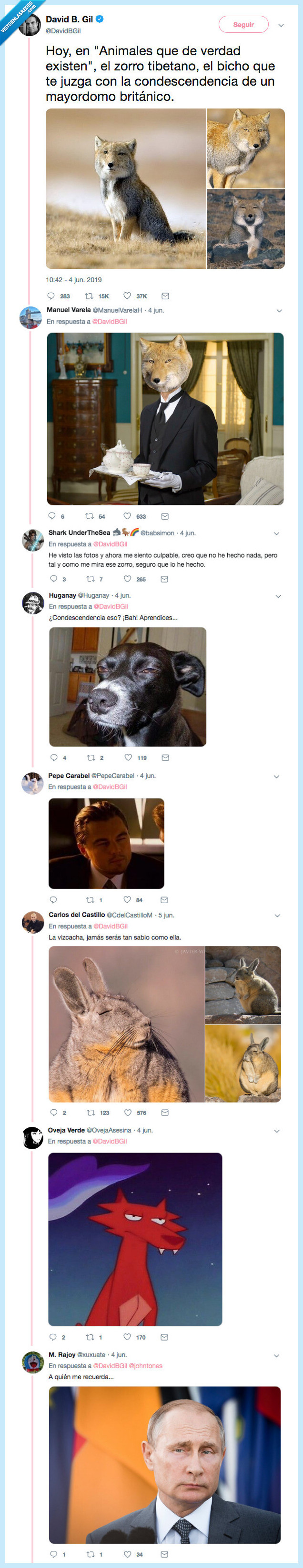The width and height of the screenshot is (303, 1568).
Task: Open the reply icon on Shark UnderTheSea's tweet
Action: pyautogui.click(x=55, y=579)
